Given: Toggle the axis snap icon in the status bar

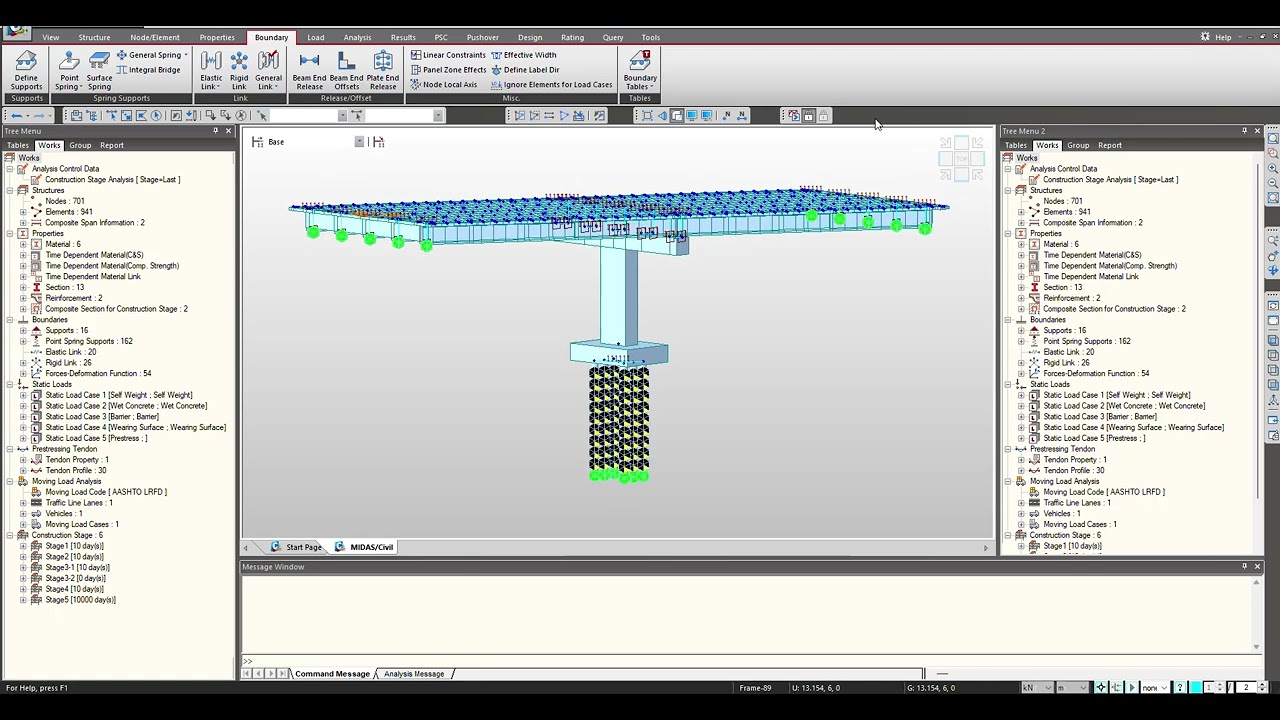Looking at the screenshot, I should pos(1116,688).
